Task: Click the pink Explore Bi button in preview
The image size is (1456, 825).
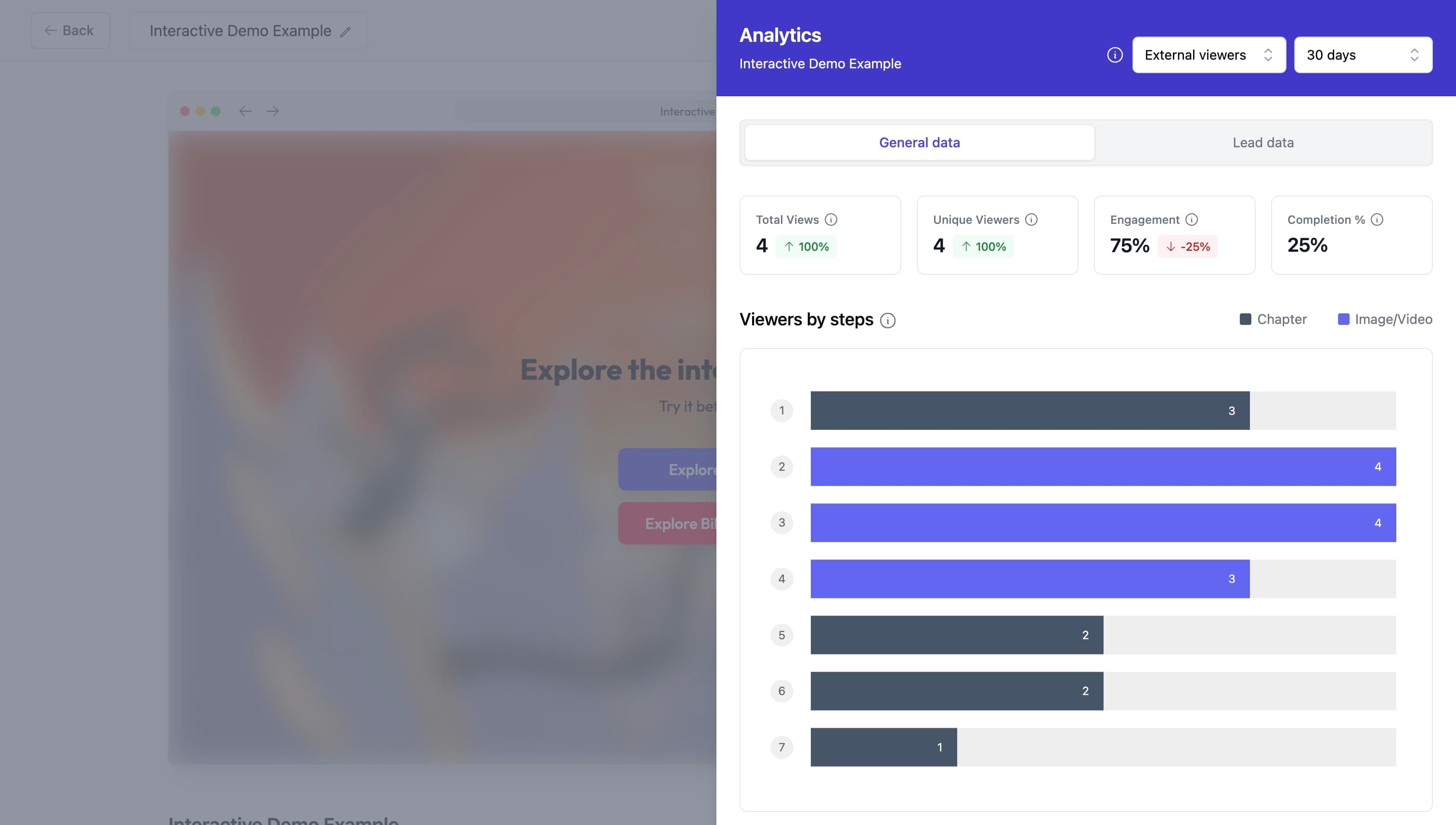Action: click(667, 523)
